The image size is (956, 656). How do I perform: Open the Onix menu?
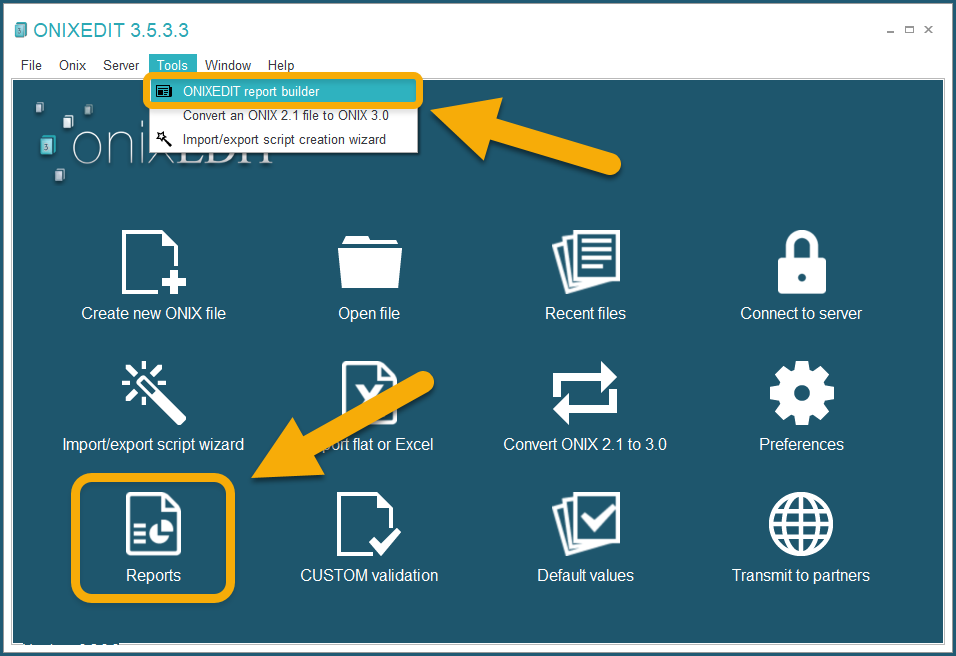point(73,65)
